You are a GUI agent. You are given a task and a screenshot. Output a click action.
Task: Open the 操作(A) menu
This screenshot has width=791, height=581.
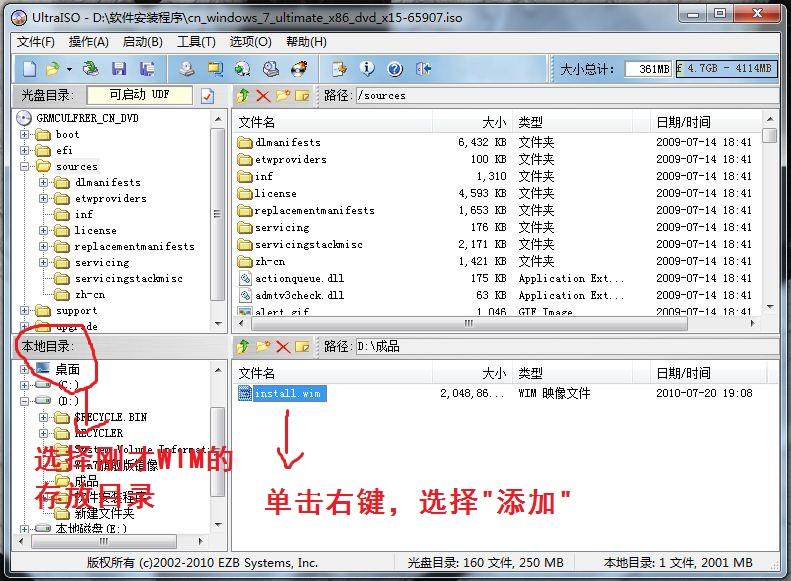(89, 41)
